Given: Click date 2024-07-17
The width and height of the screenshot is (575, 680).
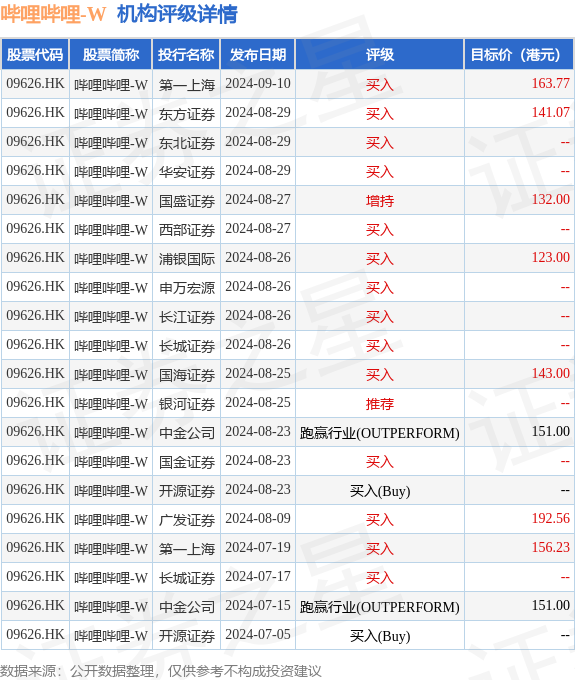Looking at the screenshot, I should tap(258, 576).
